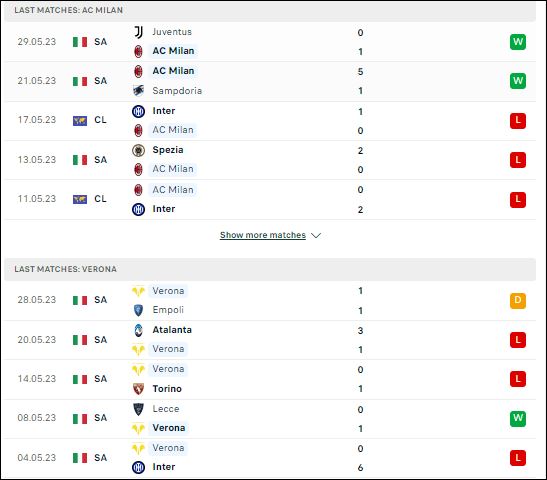The height and width of the screenshot is (480, 547).
Task: Click the Lecce club crest icon
Action: tap(138, 409)
